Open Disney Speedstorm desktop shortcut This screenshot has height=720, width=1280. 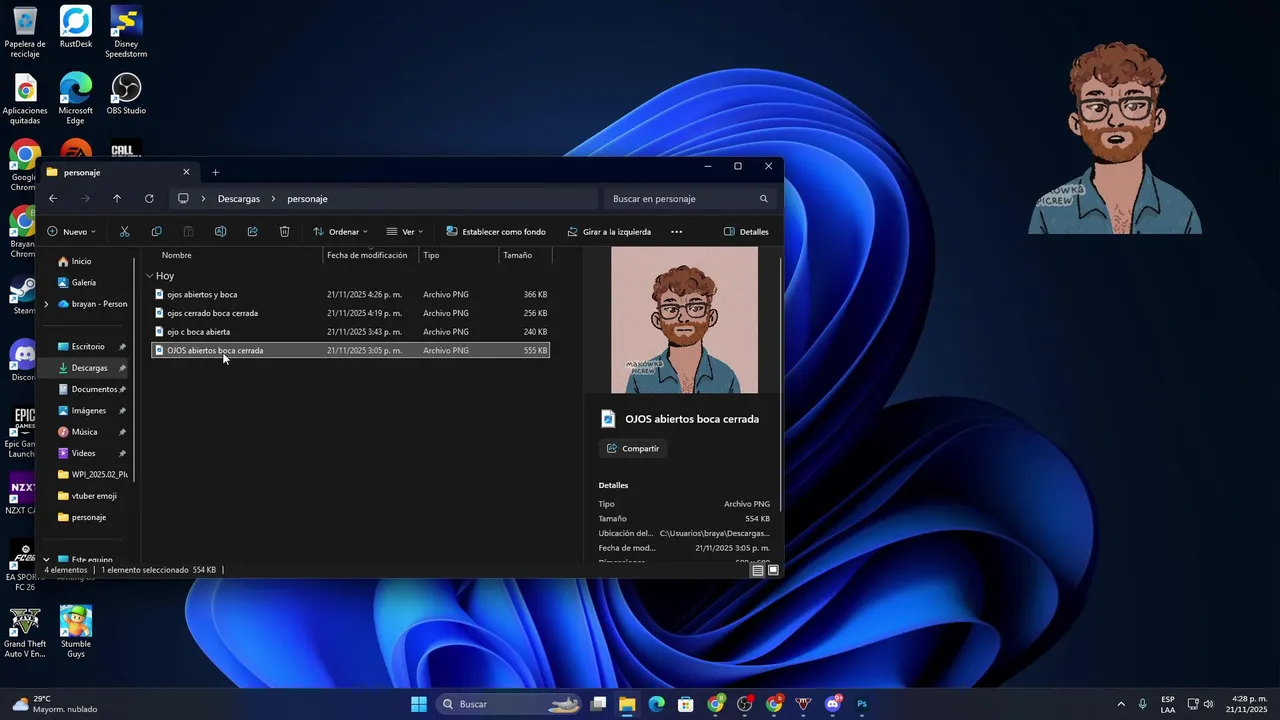tap(126, 32)
